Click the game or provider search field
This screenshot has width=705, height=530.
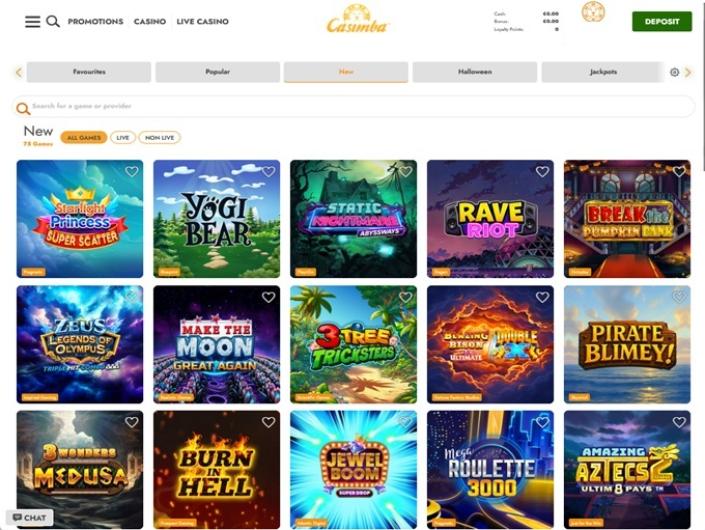pos(353,107)
